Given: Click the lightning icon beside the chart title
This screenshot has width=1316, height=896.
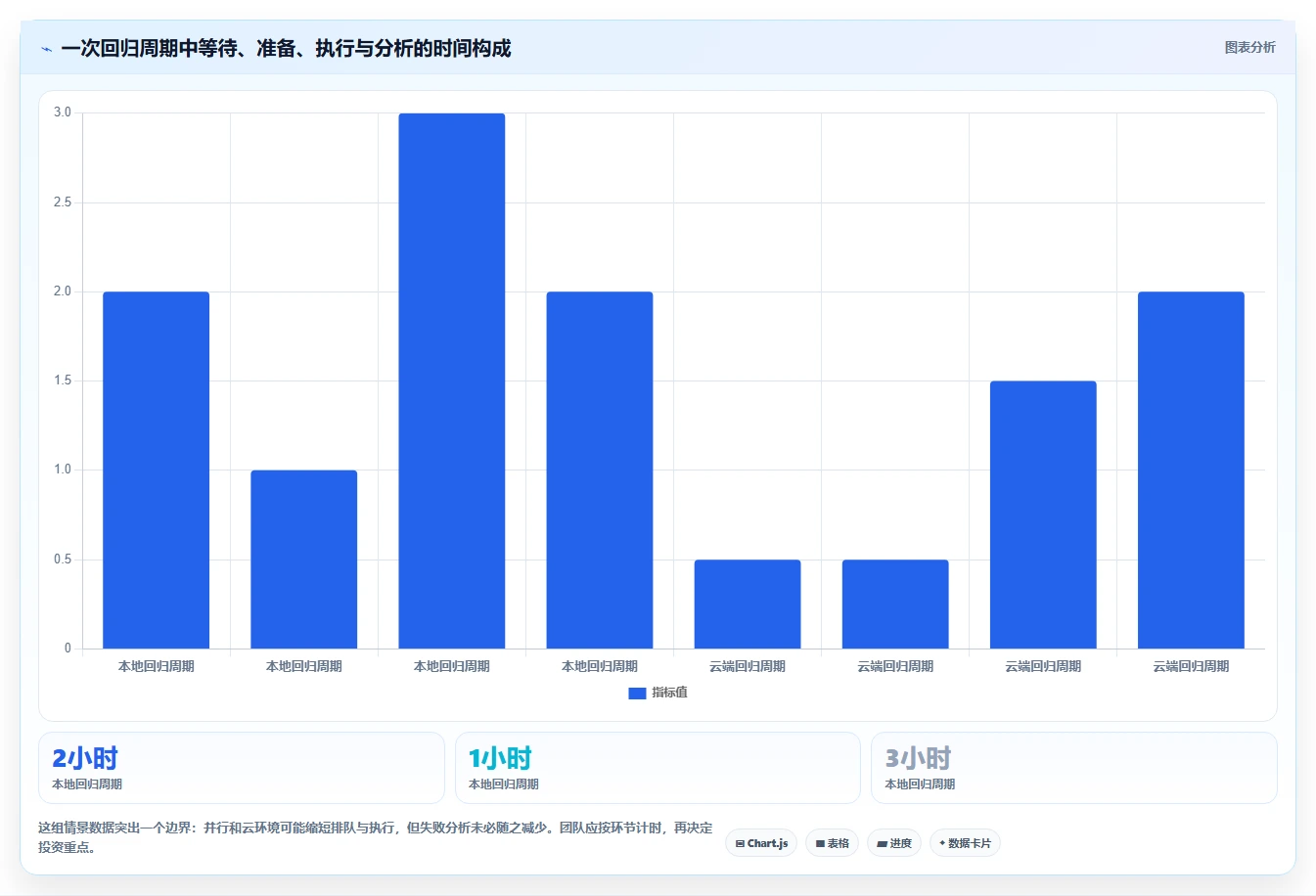Looking at the screenshot, I should point(46,49).
